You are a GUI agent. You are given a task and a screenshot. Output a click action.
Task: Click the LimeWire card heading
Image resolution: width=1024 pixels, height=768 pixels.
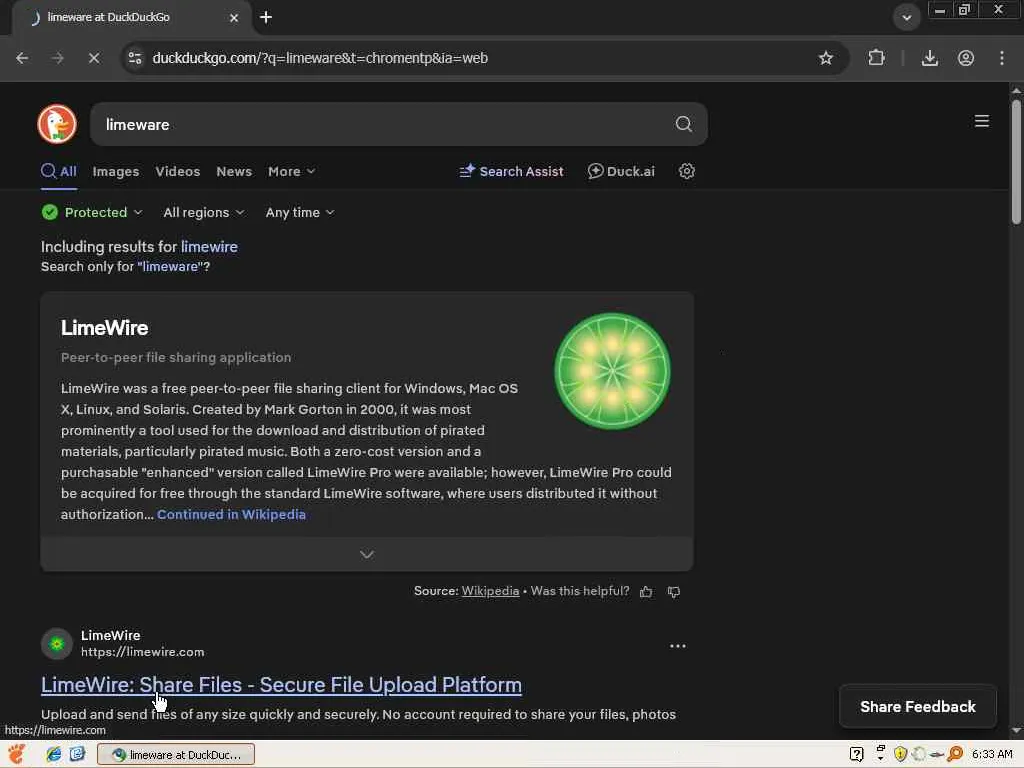coord(104,328)
